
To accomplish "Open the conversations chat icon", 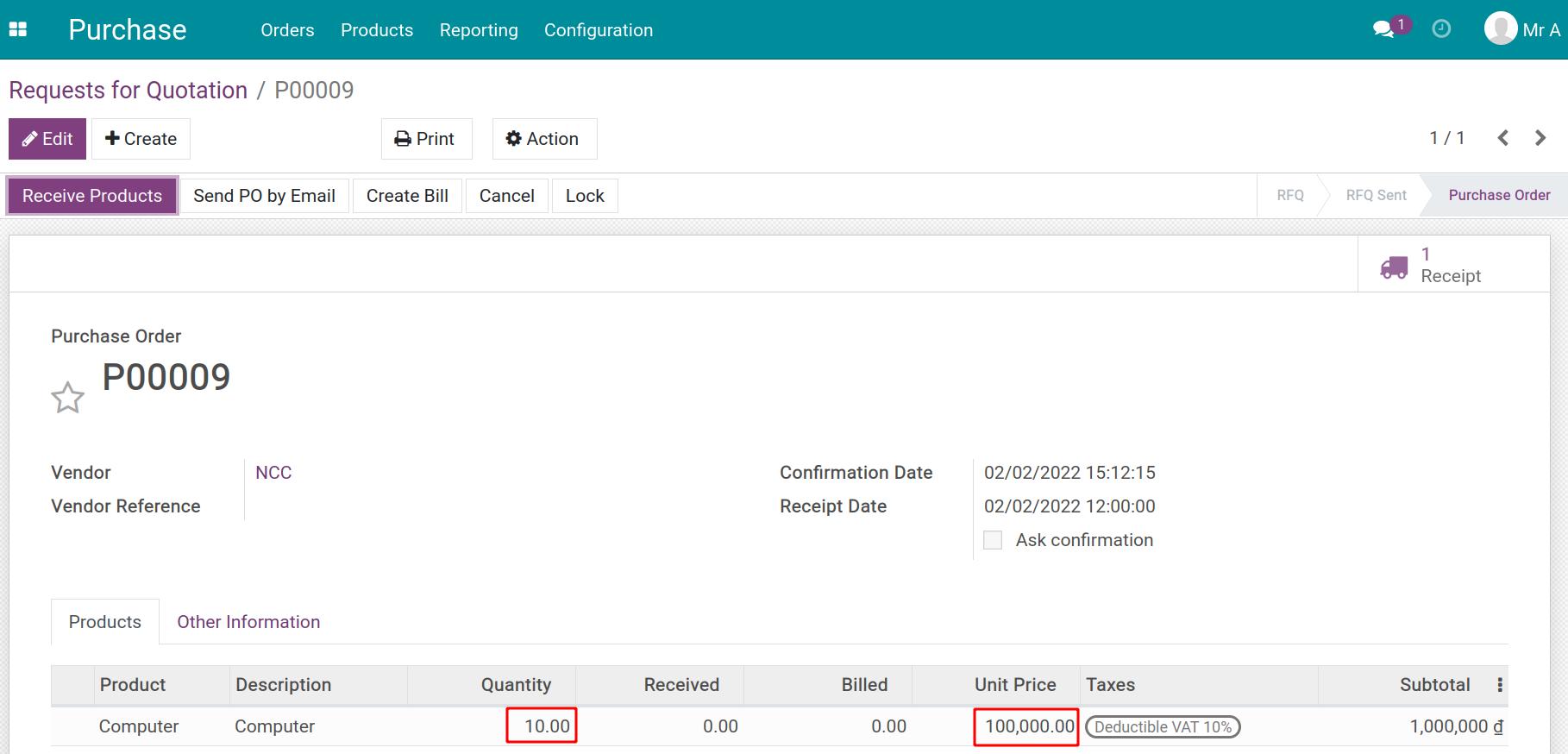I will click(x=1383, y=29).
